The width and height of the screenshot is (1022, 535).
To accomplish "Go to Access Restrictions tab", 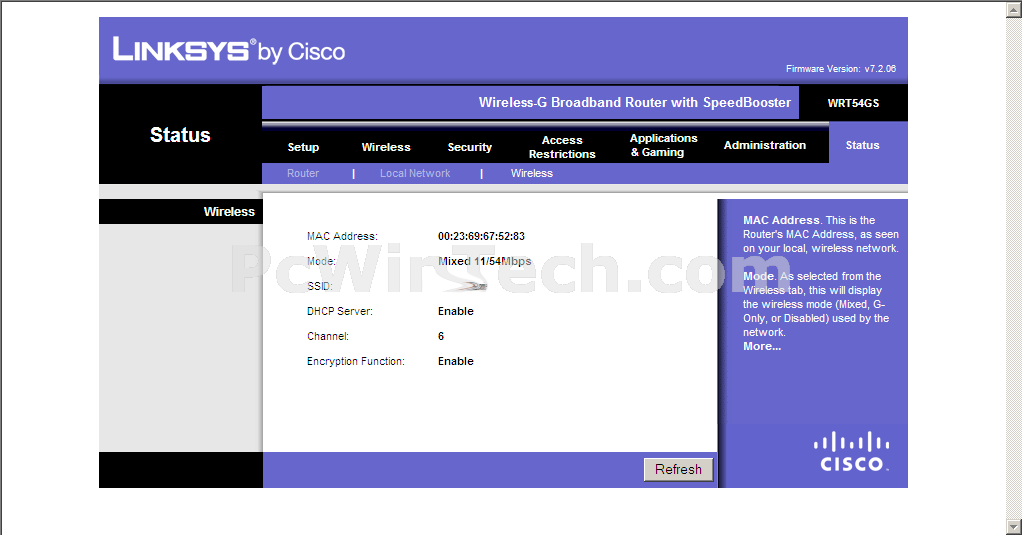I will click(x=562, y=147).
